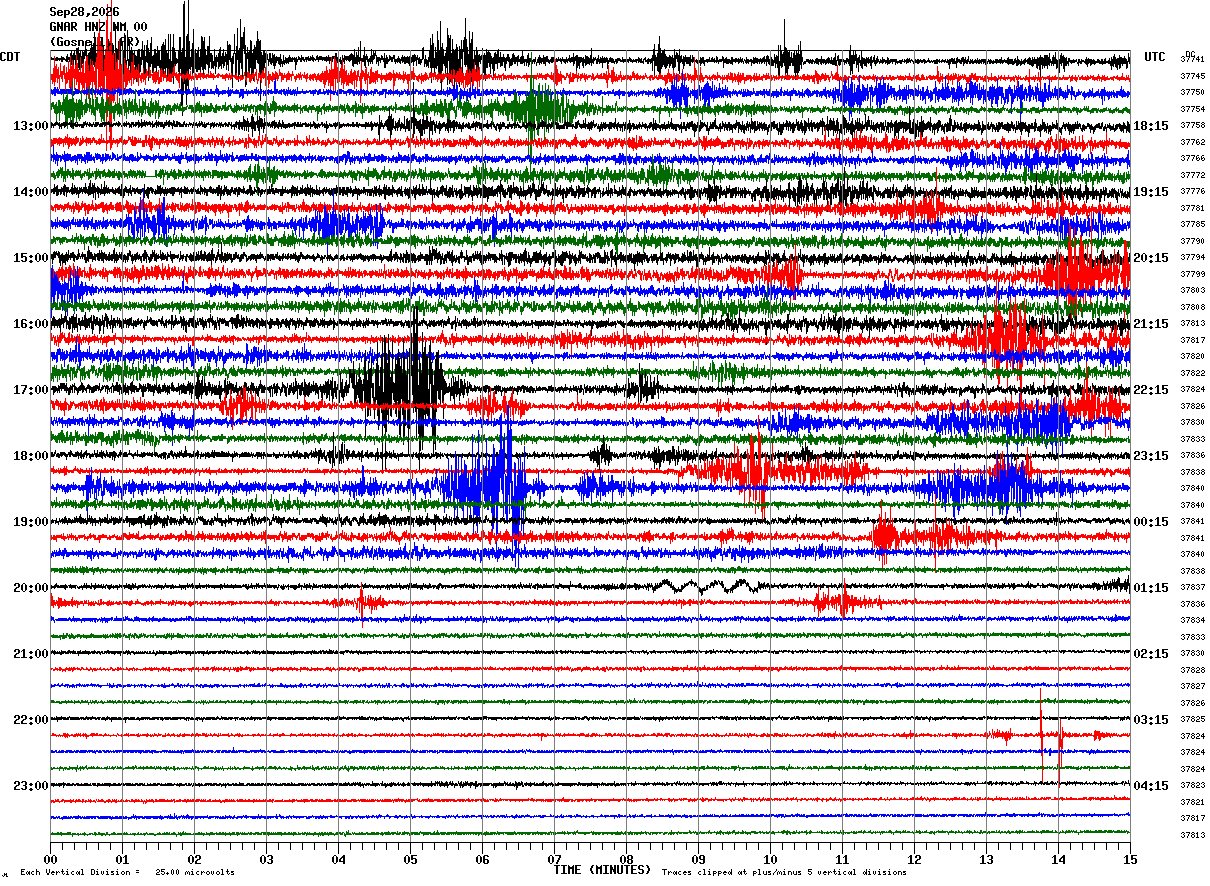Click the 10 minute axis tick label
The image size is (1210, 886).
pos(770,860)
